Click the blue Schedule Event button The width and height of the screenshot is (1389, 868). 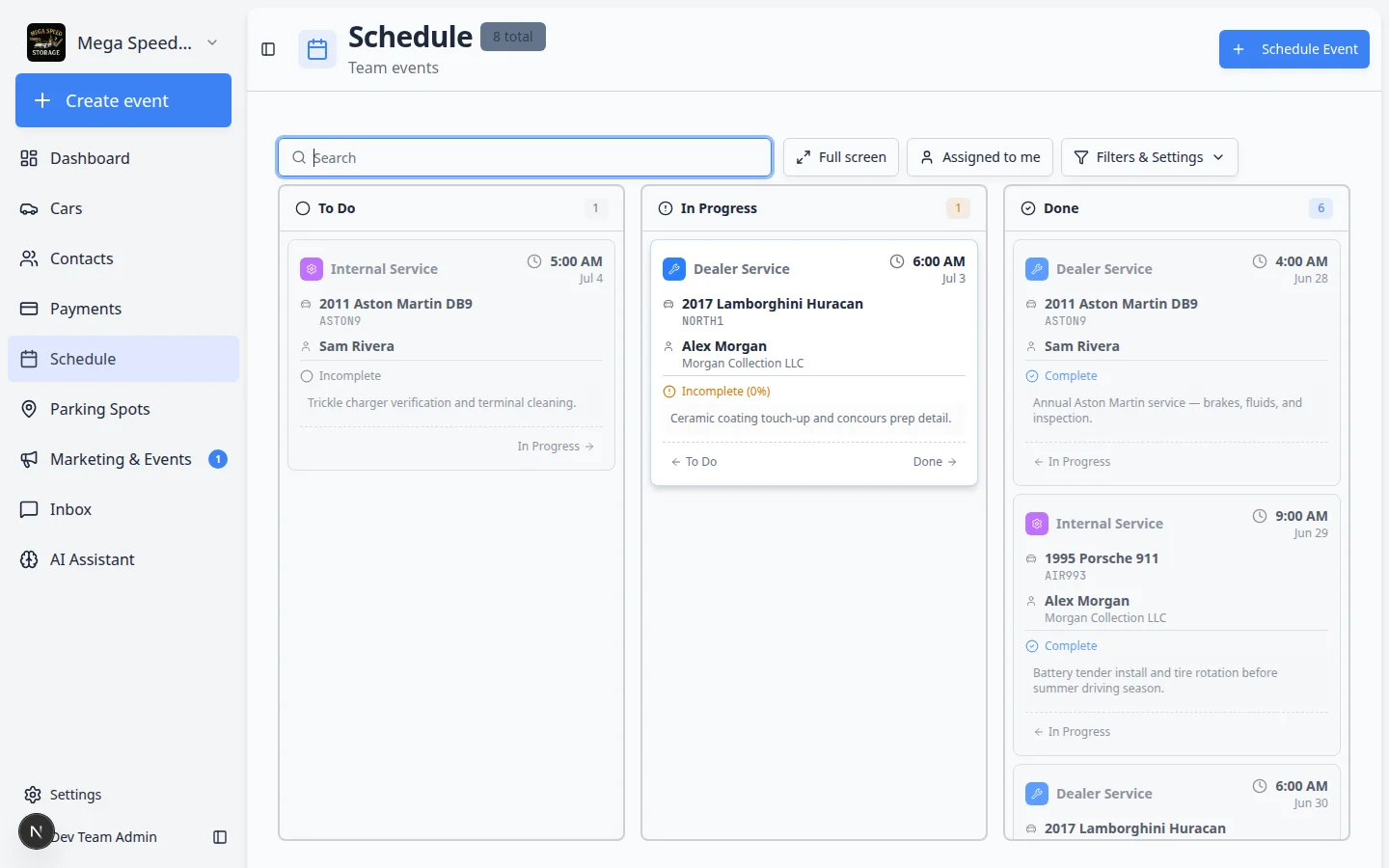[x=1294, y=49]
